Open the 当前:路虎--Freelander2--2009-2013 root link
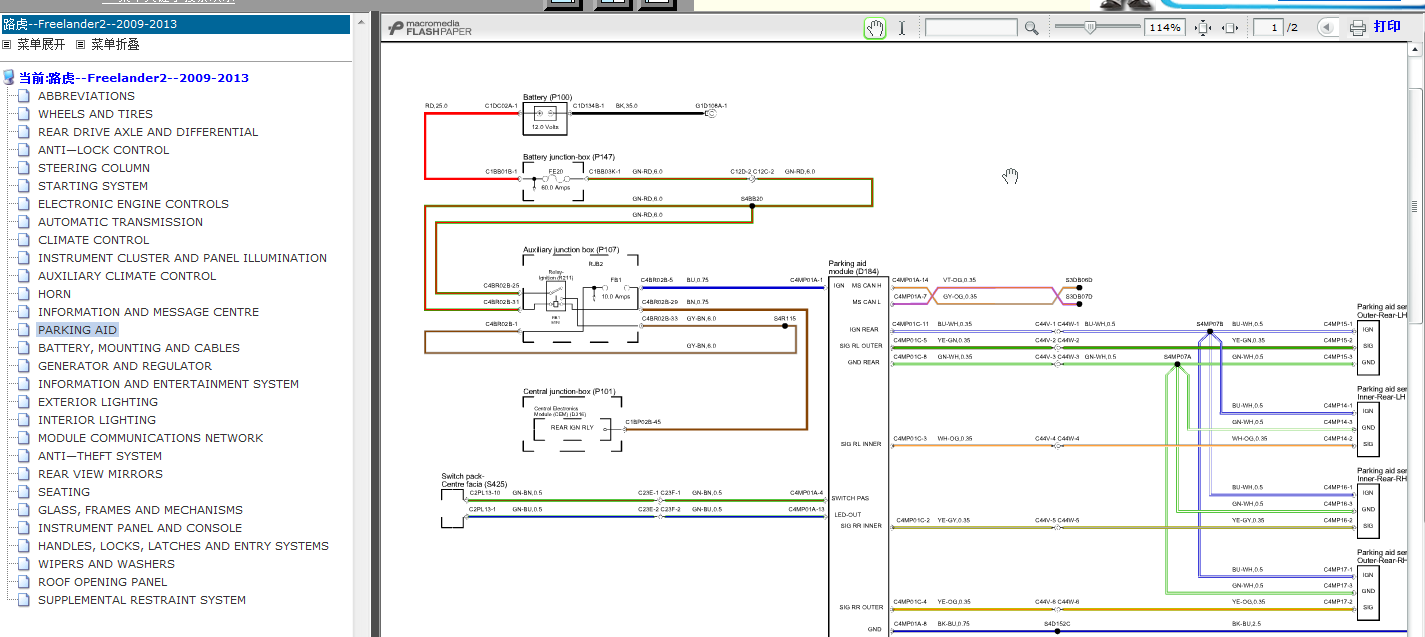 (134, 78)
